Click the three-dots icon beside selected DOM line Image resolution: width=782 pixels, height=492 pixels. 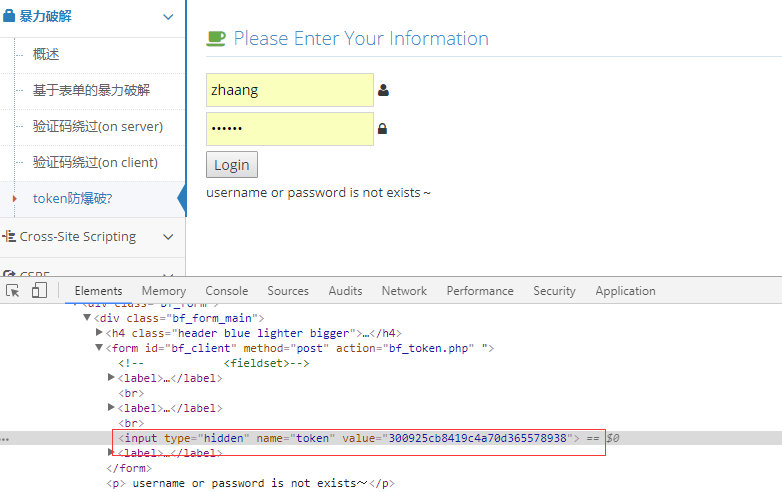pyautogui.click(x=6, y=438)
